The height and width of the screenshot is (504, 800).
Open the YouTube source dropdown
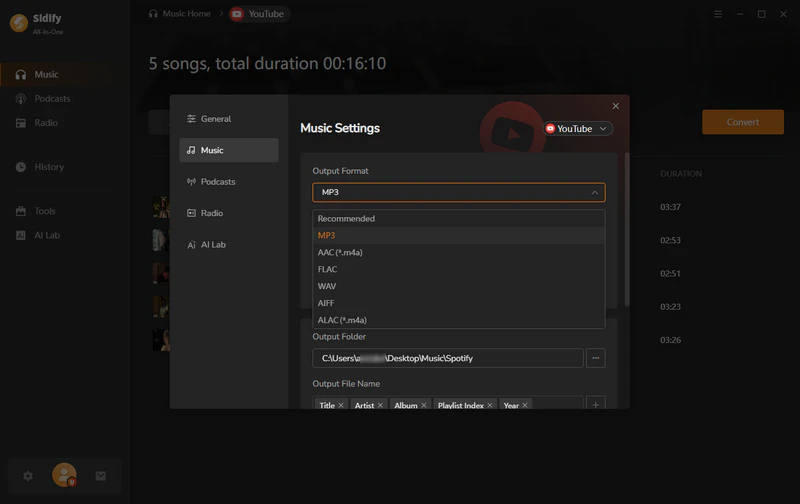[578, 129]
